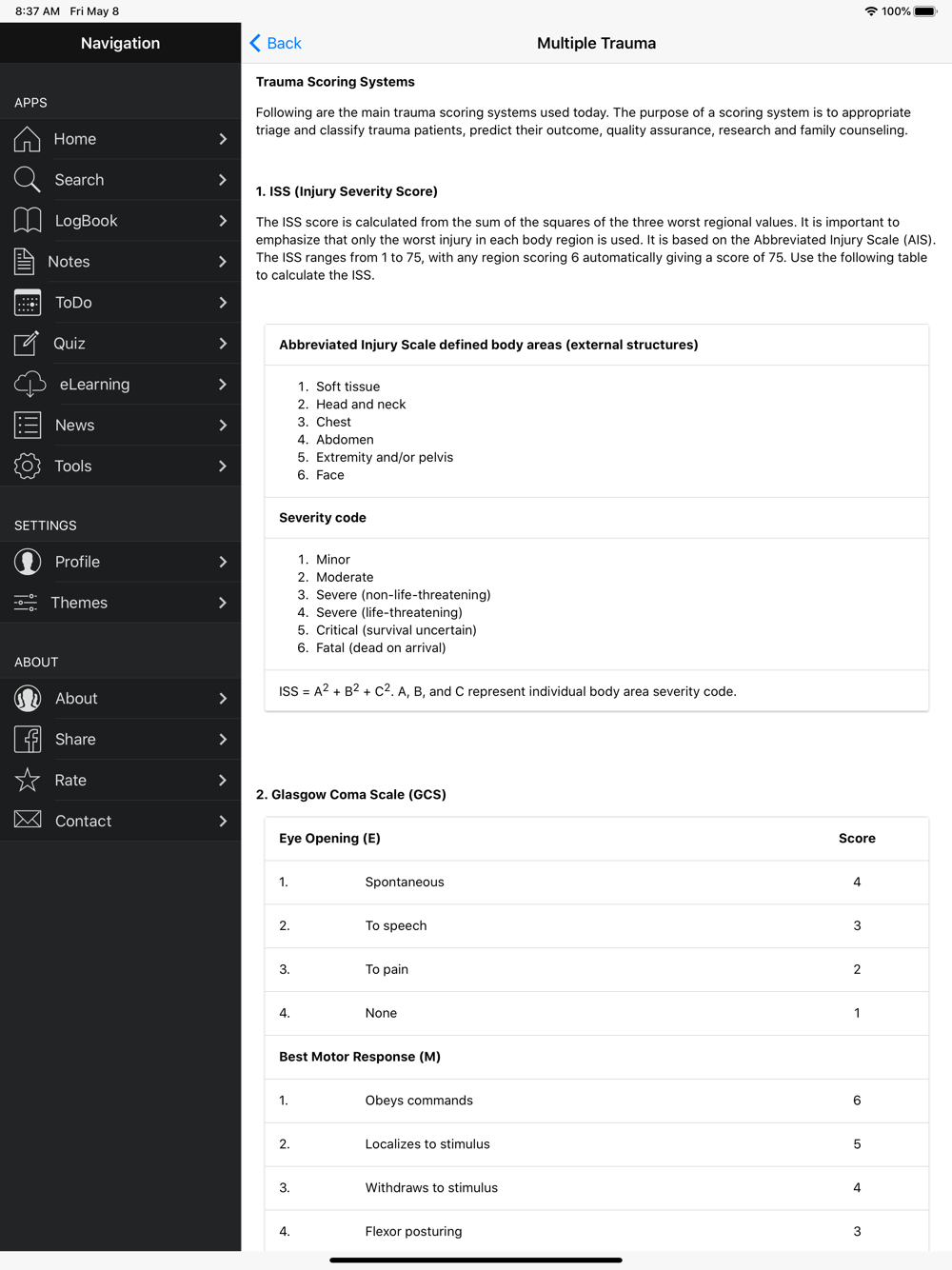Expand the News chevron arrow
The height and width of the screenshot is (1270, 952).
coord(223,426)
